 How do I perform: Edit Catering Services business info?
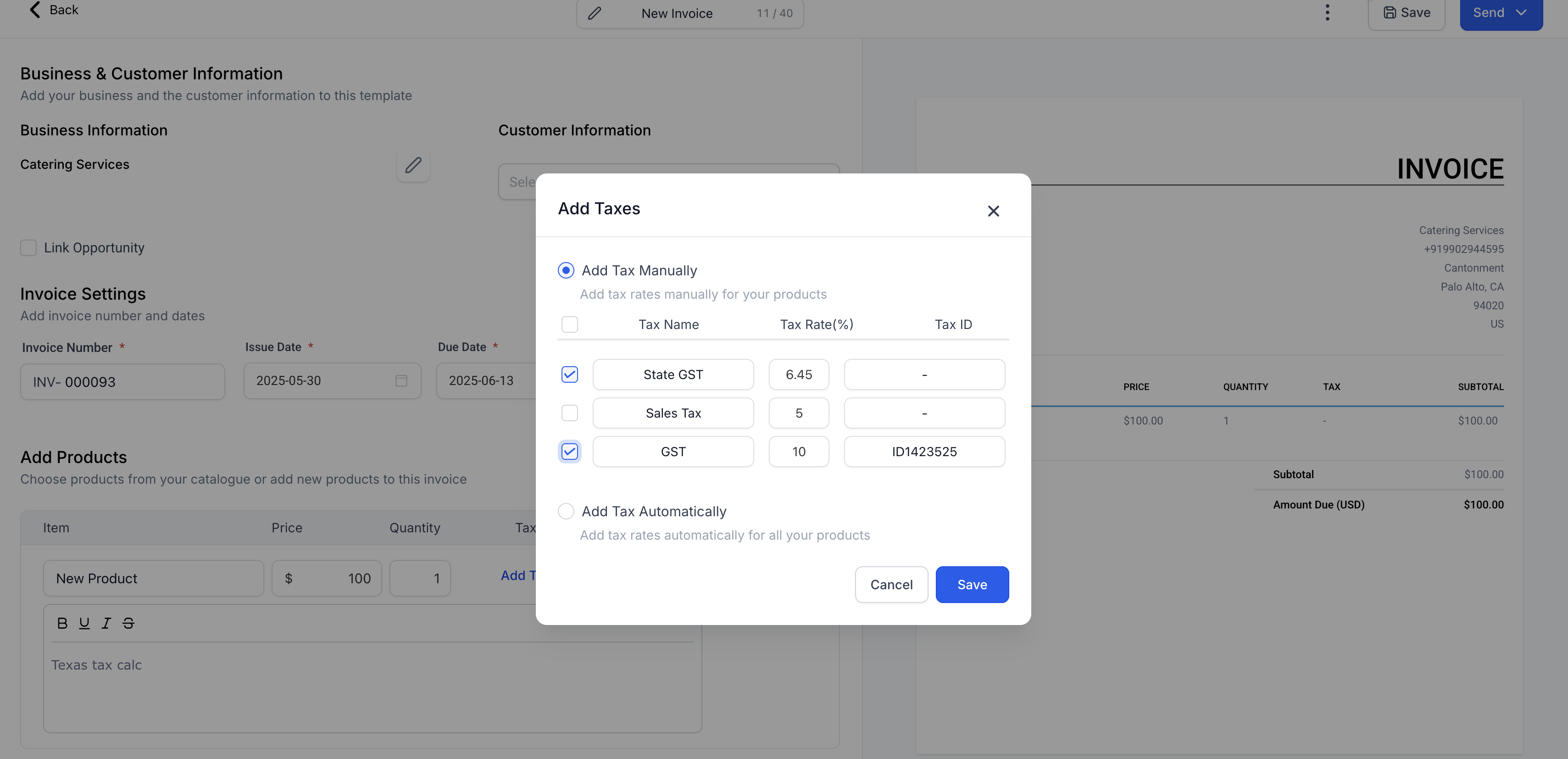[x=413, y=165]
